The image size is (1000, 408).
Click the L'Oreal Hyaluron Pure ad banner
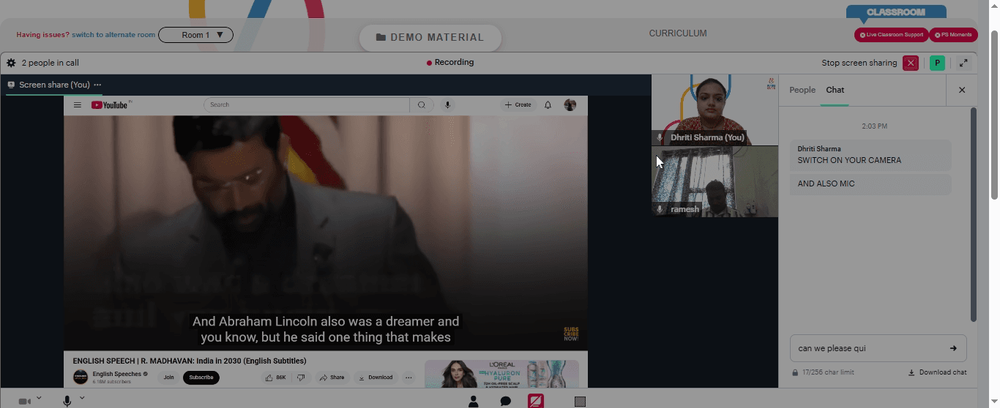click(x=501, y=374)
